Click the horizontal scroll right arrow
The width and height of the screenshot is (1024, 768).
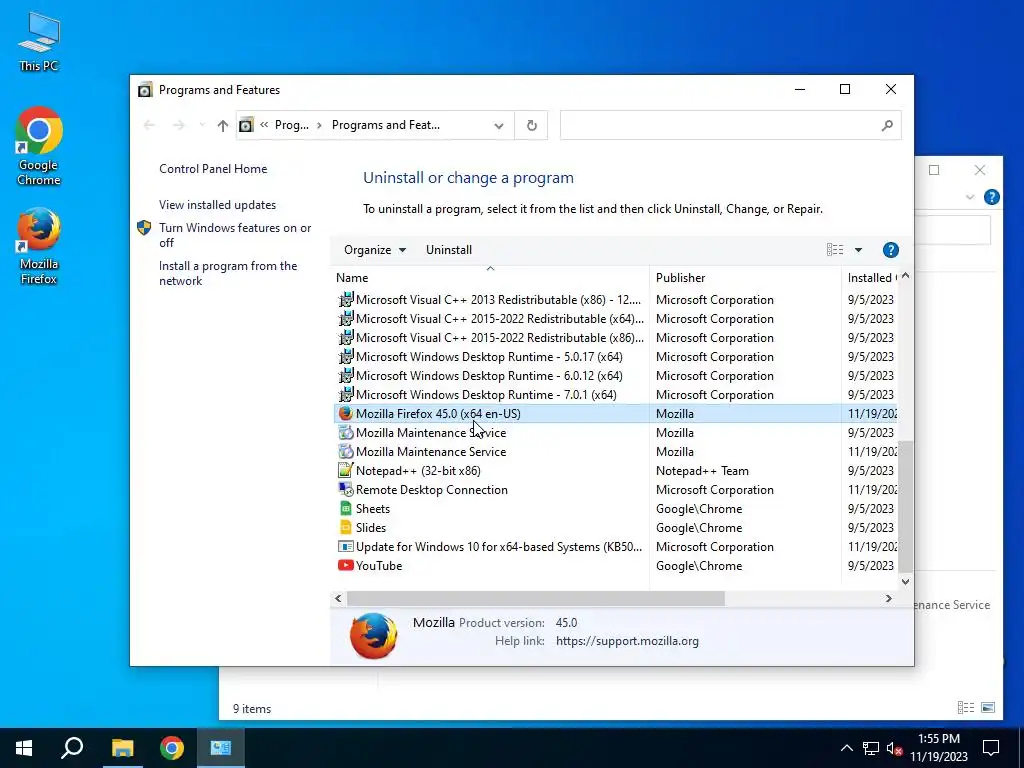click(x=888, y=598)
